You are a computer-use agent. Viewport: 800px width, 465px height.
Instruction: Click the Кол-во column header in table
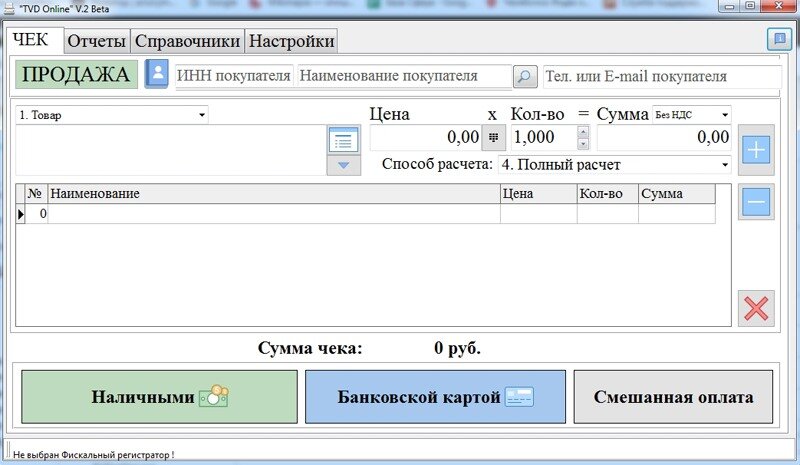pyautogui.click(x=608, y=194)
